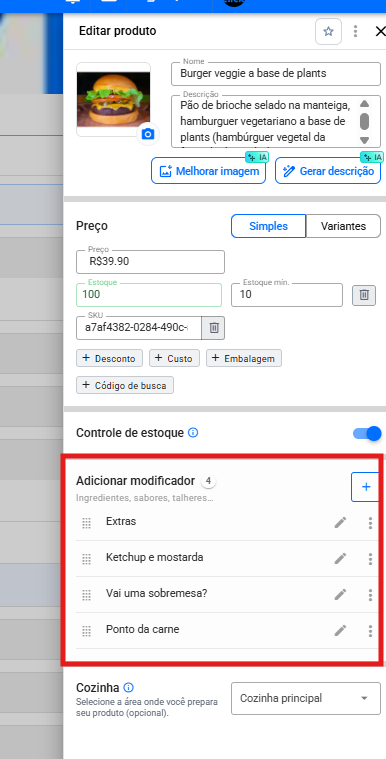Click the drag handle of Extras modifier

click(87, 523)
